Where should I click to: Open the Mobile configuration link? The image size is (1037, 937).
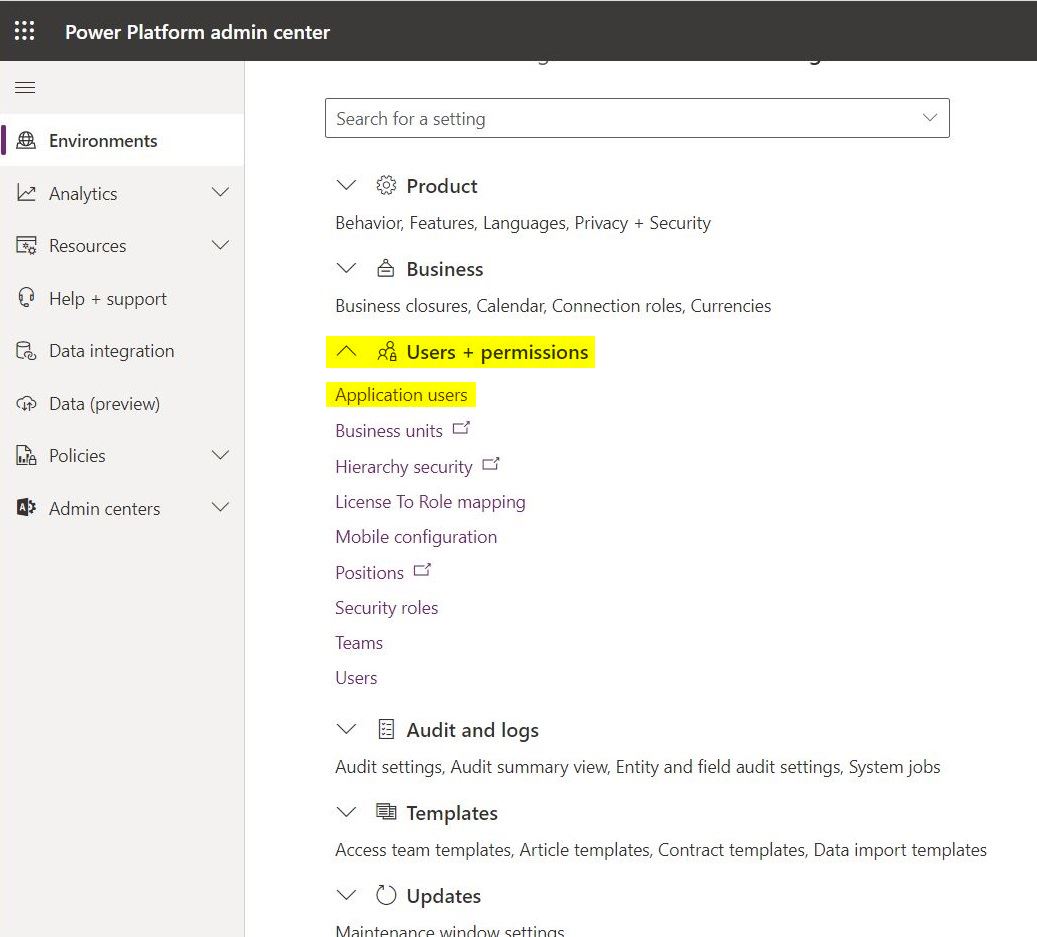pyautogui.click(x=416, y=537)
